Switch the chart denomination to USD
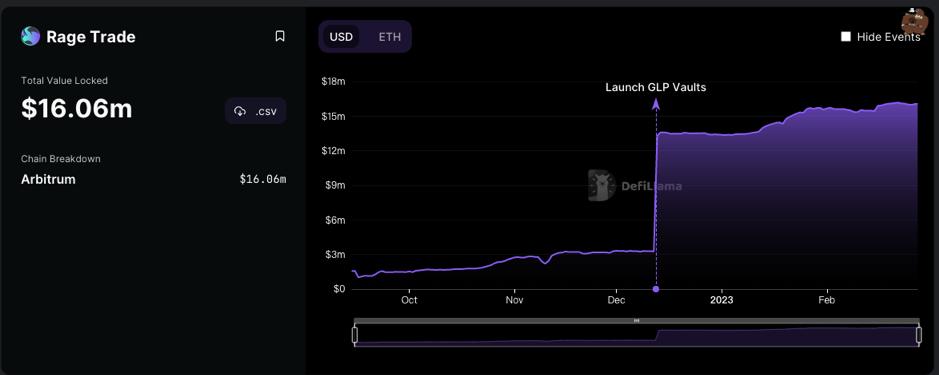The height and width of the screenshot is (375, 939). coord(341,37)
